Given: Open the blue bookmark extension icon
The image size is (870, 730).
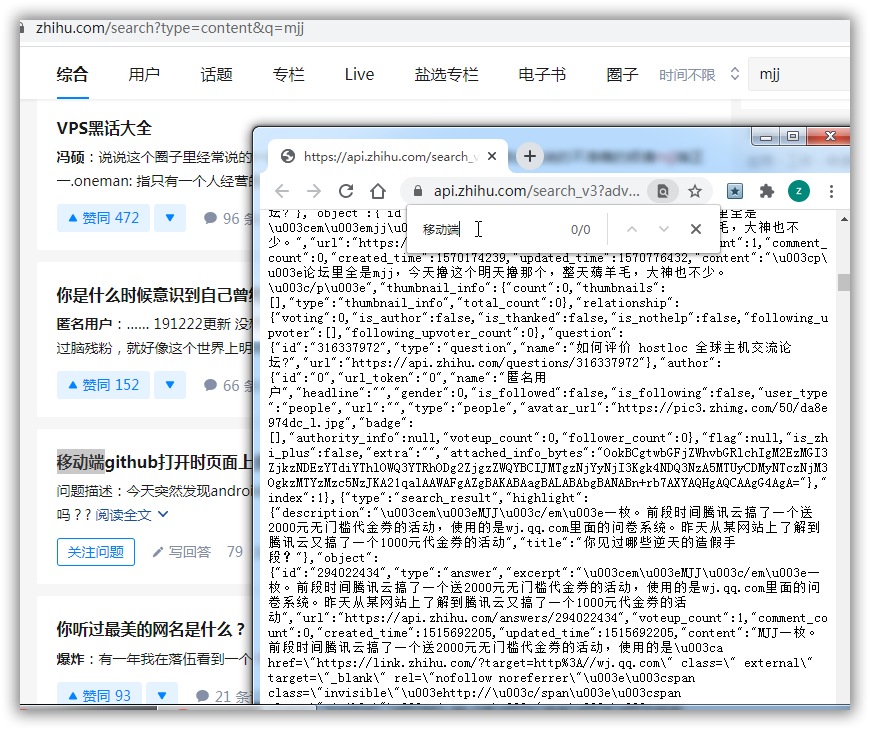Looking at the screenshot, I should point(735,191).
